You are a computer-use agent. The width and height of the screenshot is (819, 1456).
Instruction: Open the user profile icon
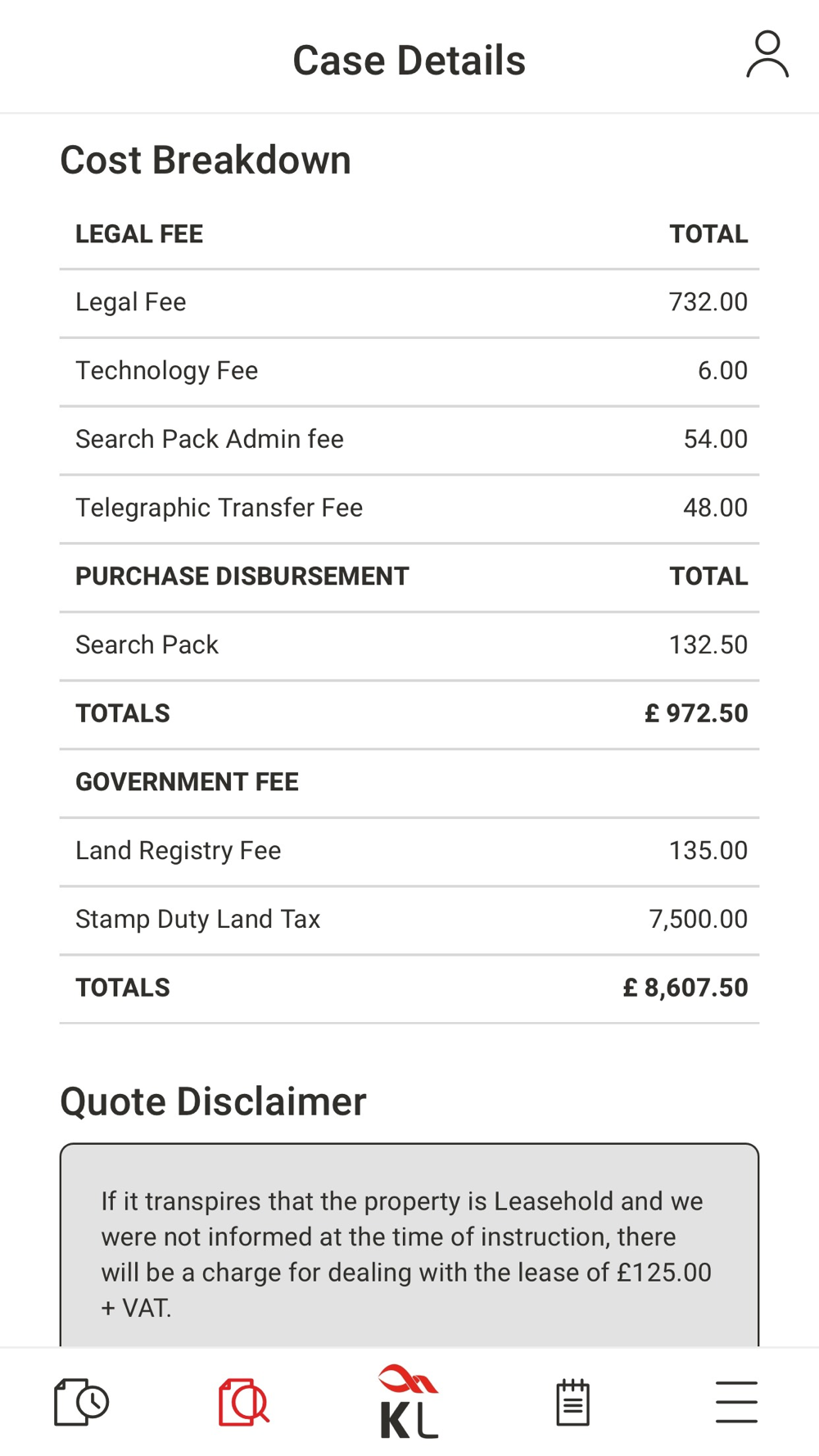tap(767, 56)
